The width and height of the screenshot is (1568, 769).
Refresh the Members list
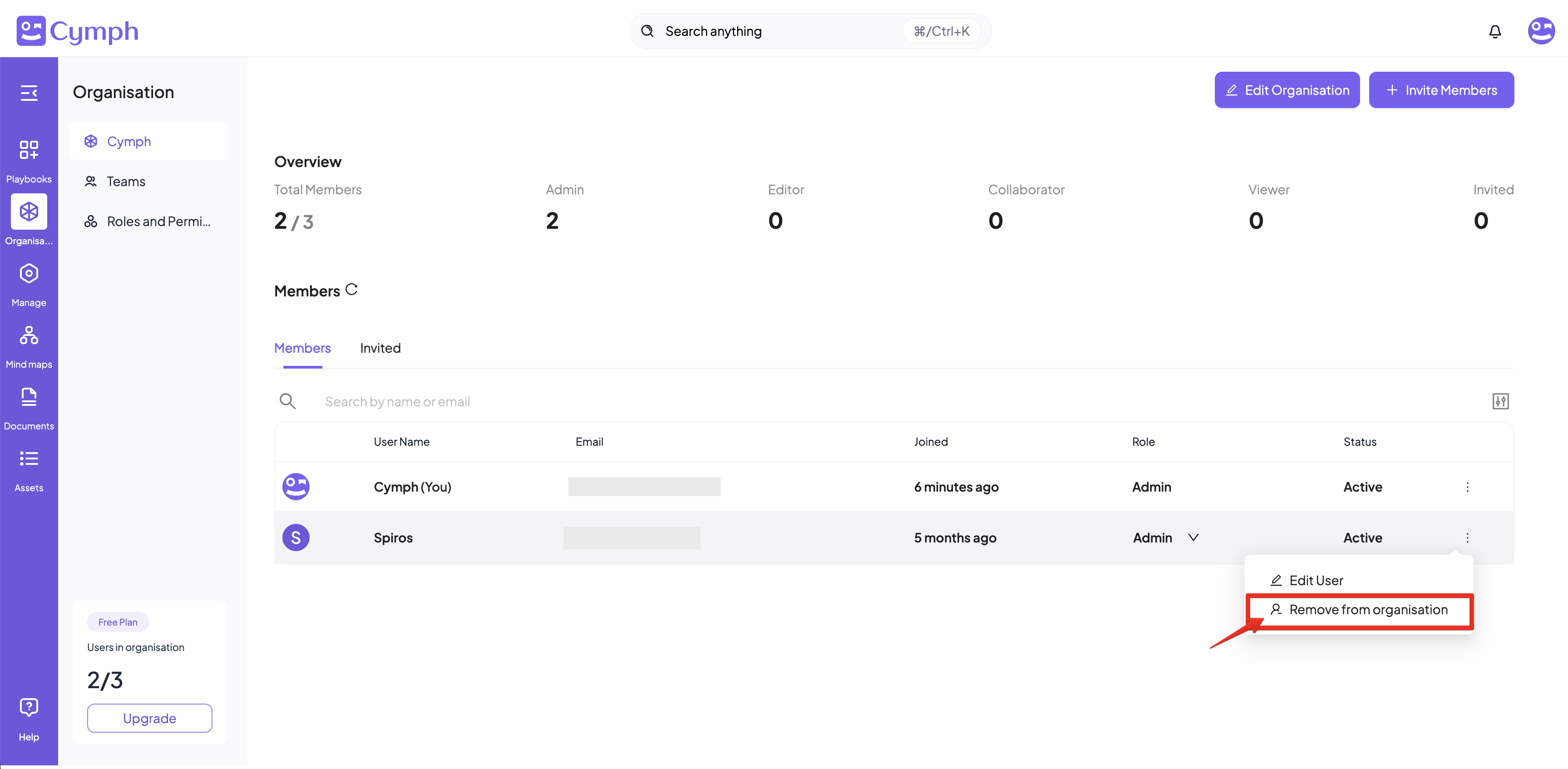351,289
